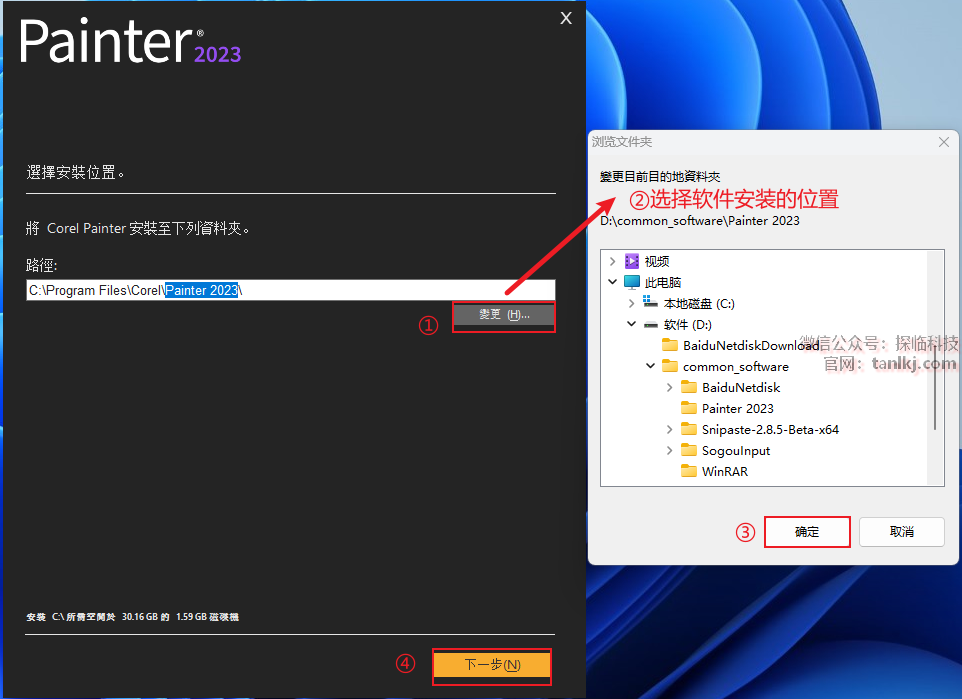Close the 浏览文件夹 dialog
The width and height of the screenshot is (962, 699).
click(x=944, y=142)
